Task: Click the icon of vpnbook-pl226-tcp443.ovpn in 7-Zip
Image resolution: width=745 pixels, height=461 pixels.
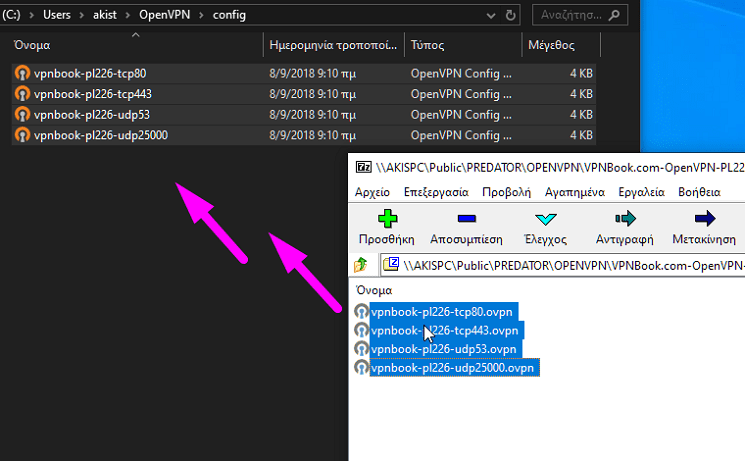Action: click(362, 330)
